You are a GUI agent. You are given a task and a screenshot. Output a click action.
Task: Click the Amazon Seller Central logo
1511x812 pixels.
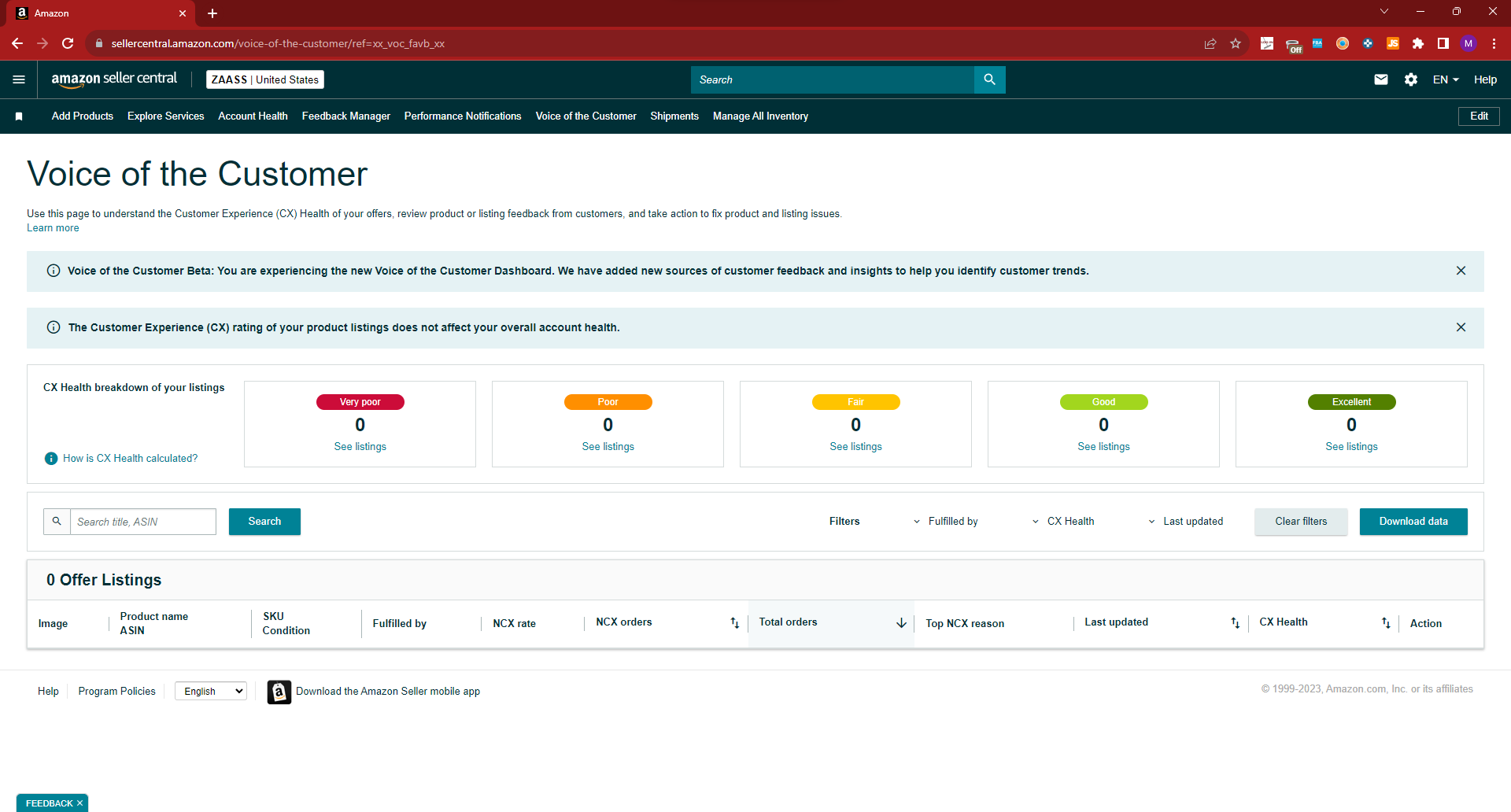[114, 79]
